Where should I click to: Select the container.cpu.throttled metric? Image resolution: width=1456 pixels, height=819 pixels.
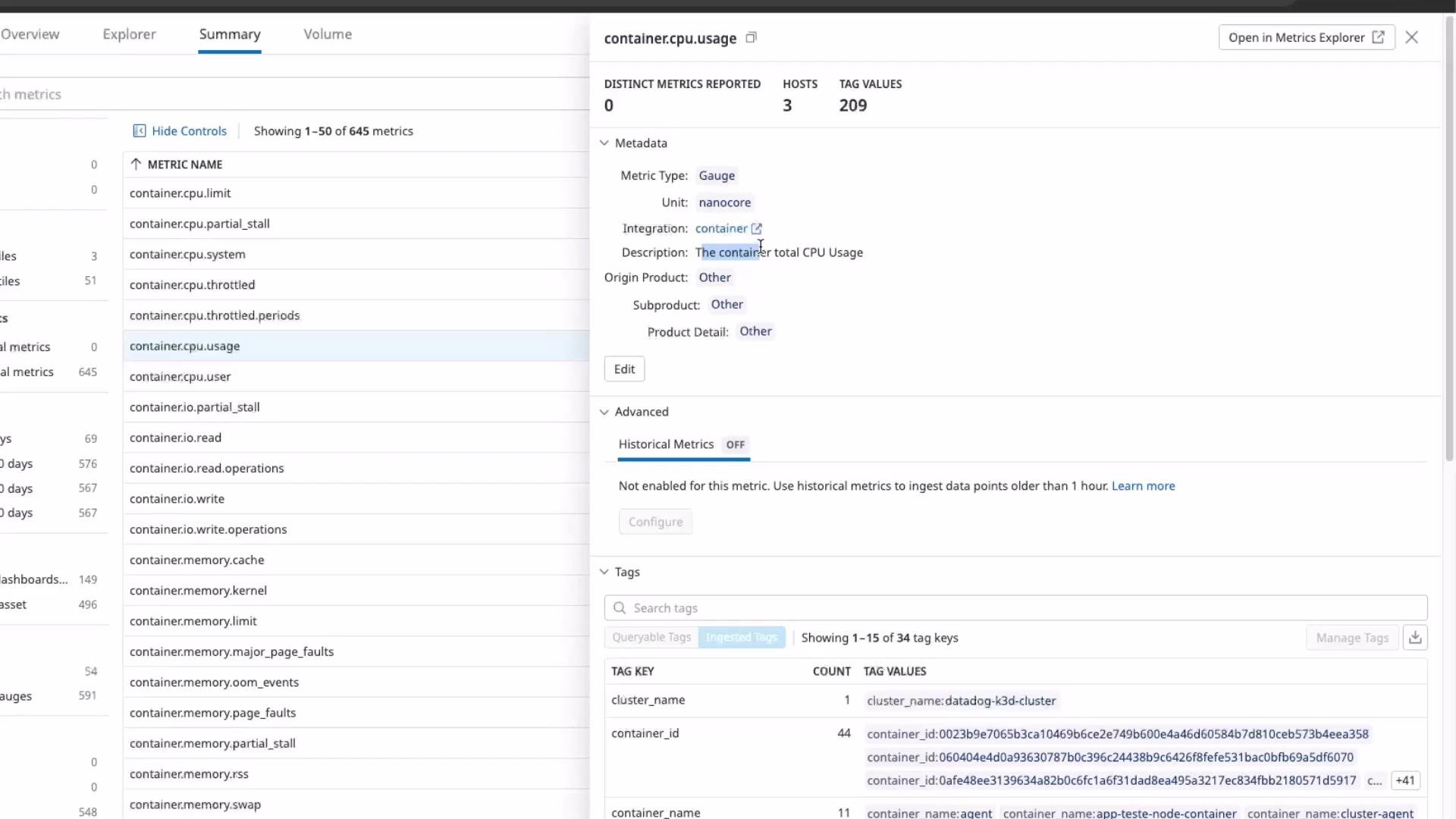[x=356, y=285]
